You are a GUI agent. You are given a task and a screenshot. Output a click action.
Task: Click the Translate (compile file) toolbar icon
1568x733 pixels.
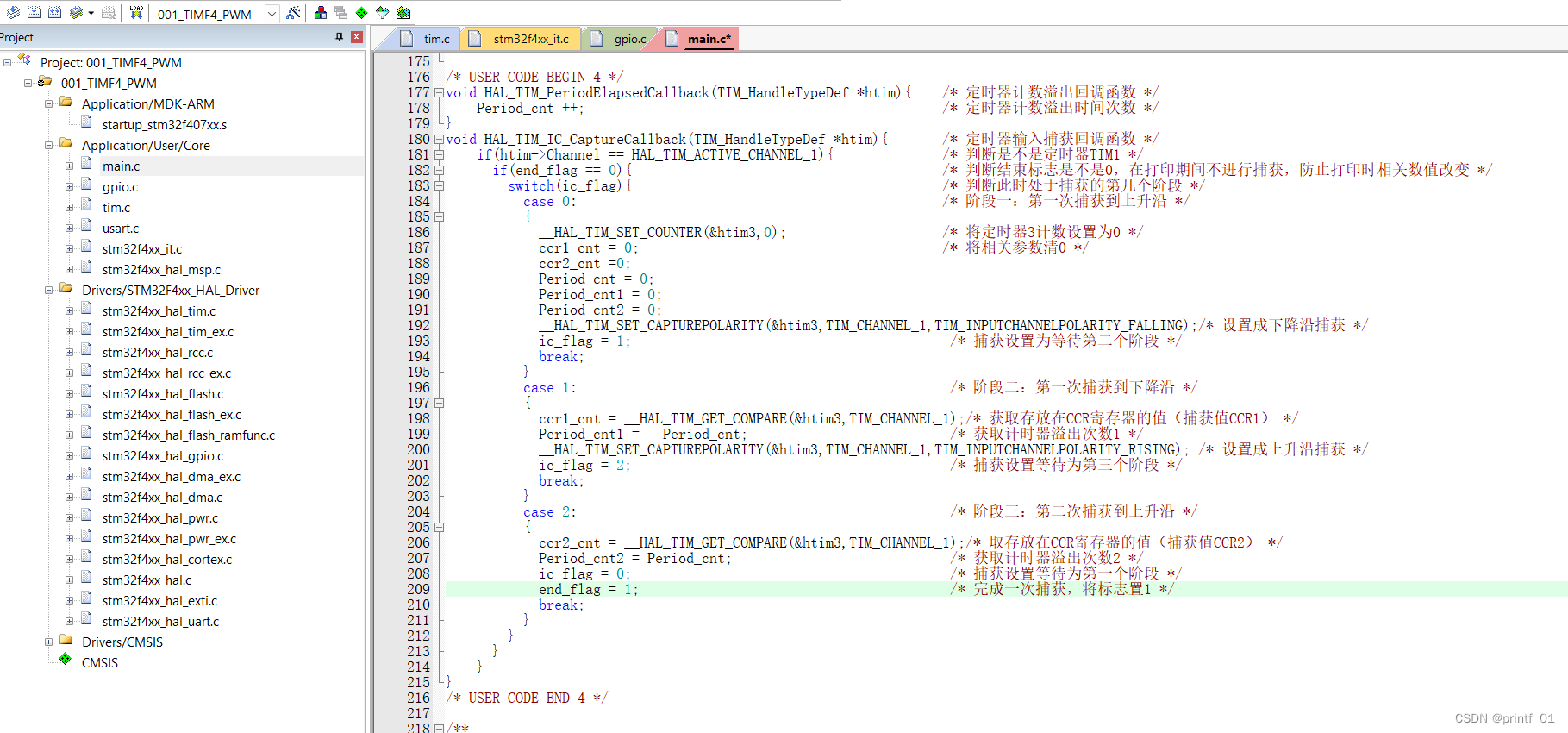[x=13, y=12]
